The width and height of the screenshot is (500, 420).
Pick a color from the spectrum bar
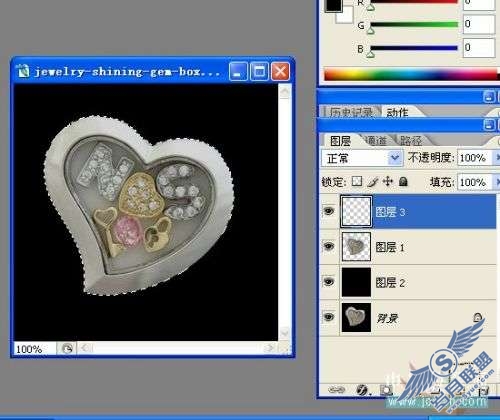click(411, 74)
